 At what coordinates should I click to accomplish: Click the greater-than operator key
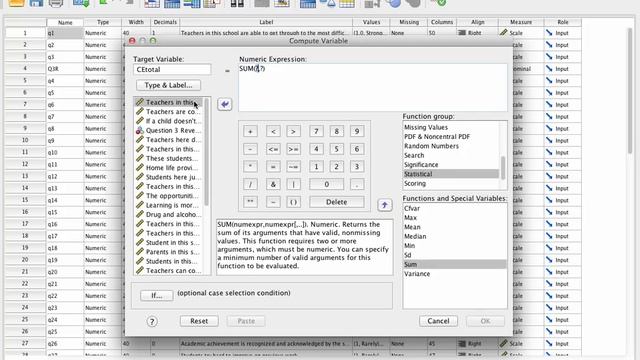coord(293,131)
